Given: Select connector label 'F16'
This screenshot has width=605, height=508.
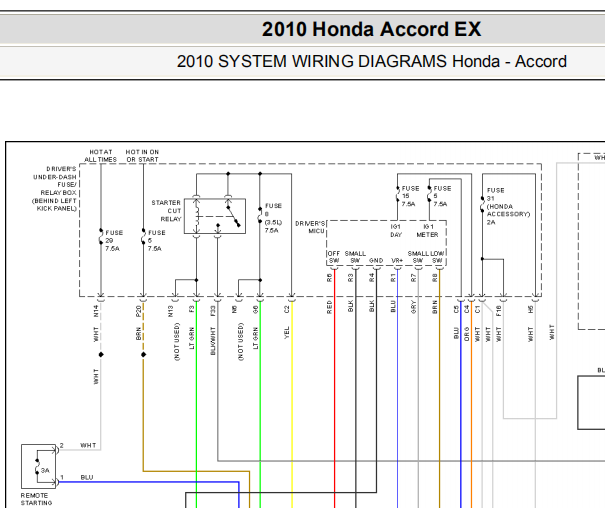Looking at the screenshot, I should (498, 311).
